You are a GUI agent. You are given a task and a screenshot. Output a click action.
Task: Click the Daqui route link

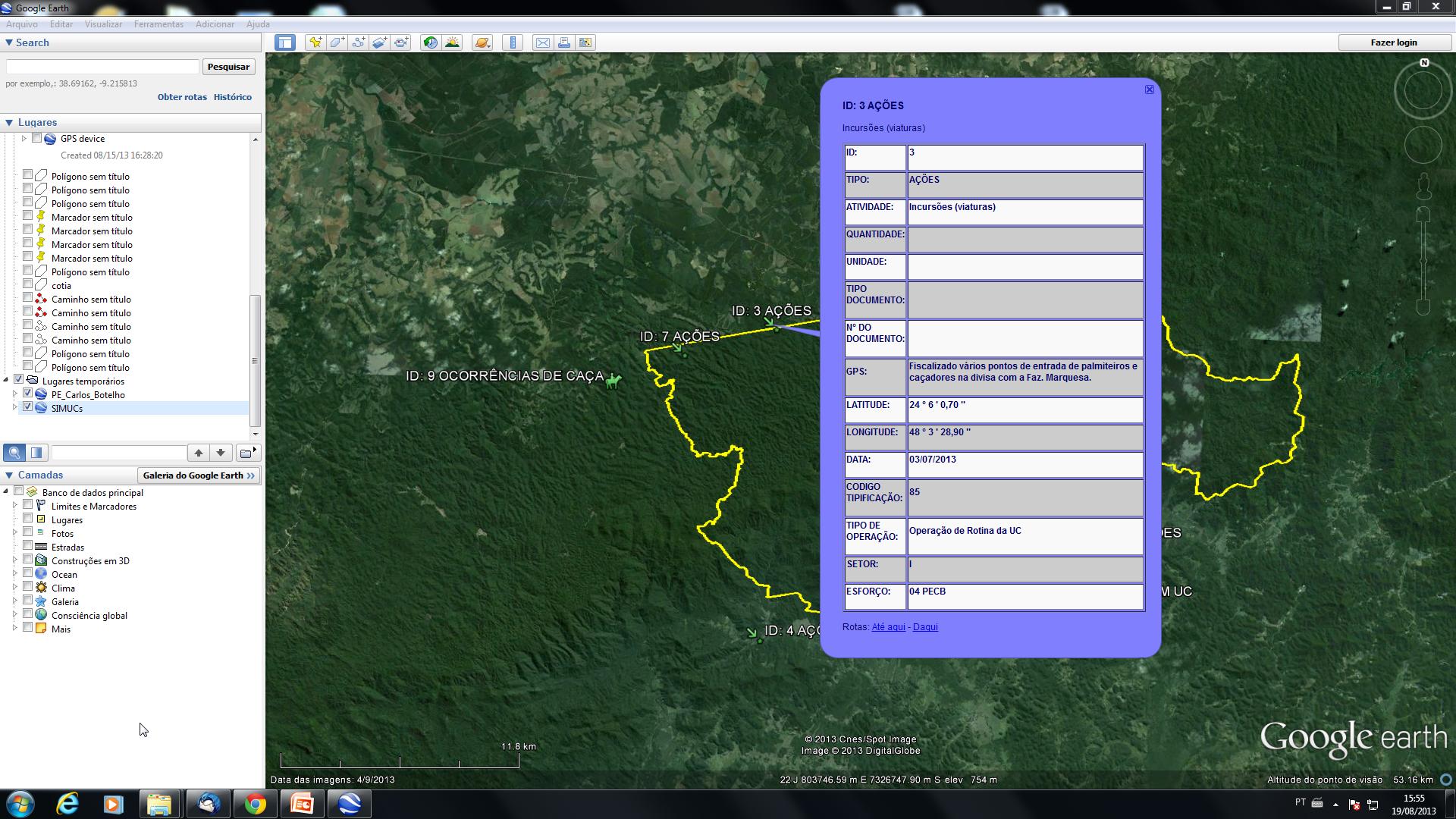click(x=925, y=627)
